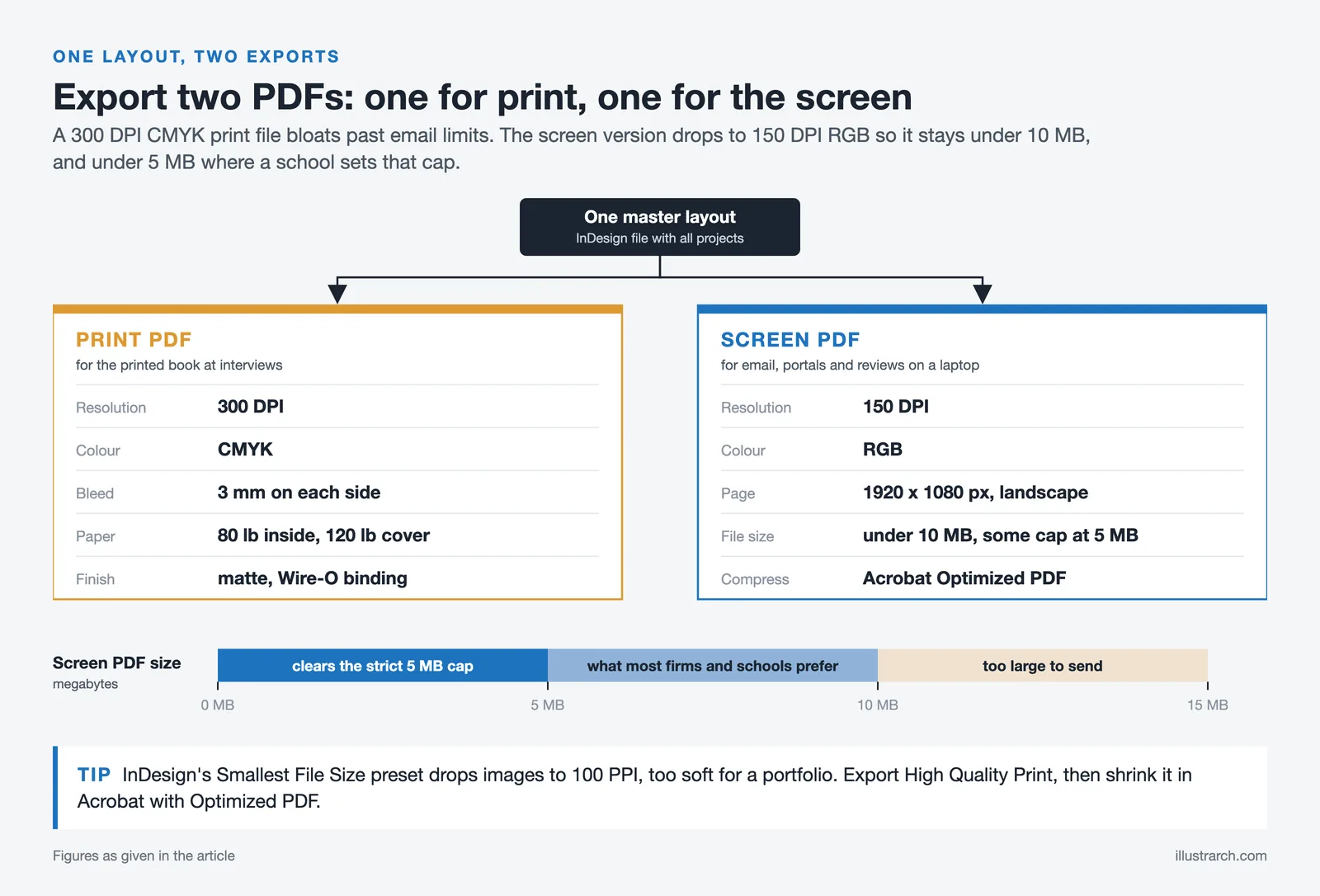
Task: Click '80 lb inside, 120 lb cover' text
Action: click(x=323, y=535)
